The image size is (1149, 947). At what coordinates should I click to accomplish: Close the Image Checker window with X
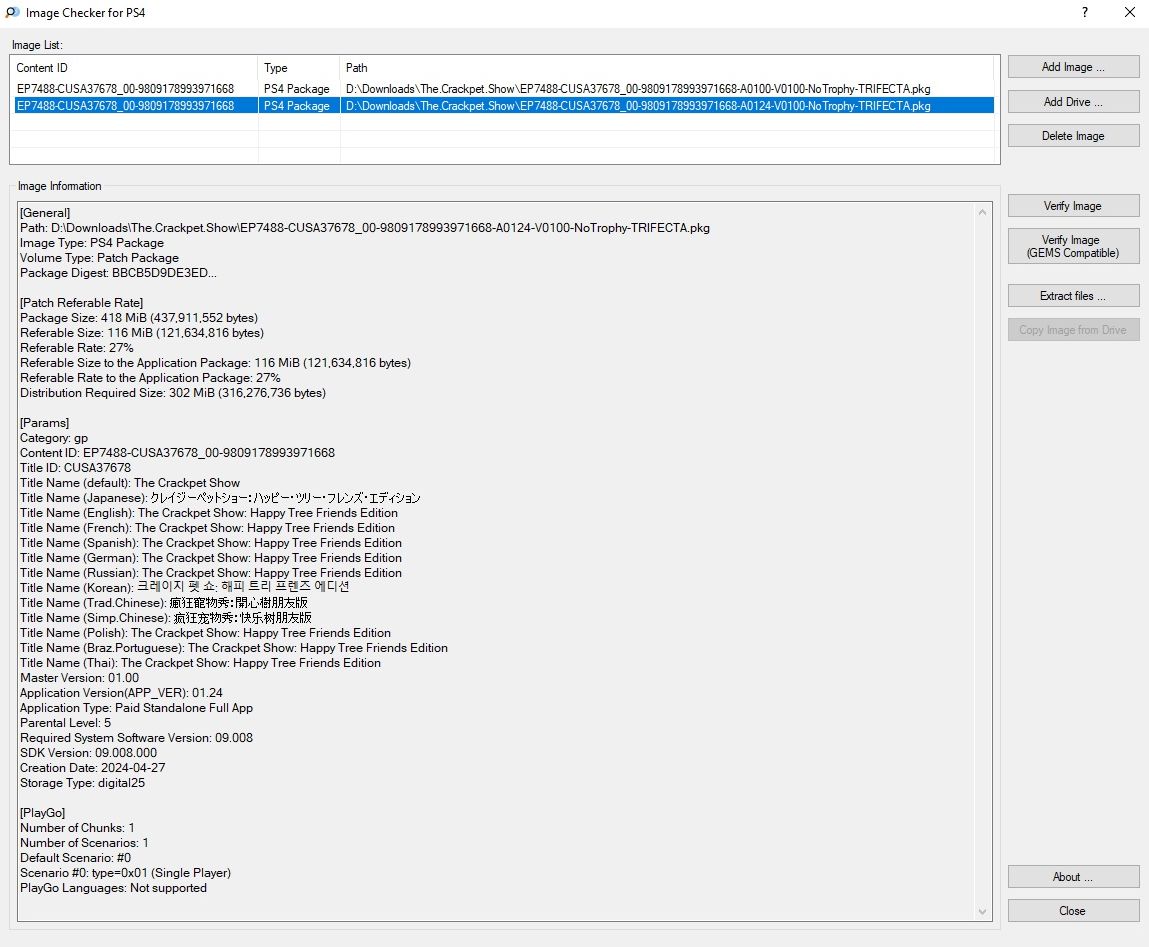pos(1129,12)
